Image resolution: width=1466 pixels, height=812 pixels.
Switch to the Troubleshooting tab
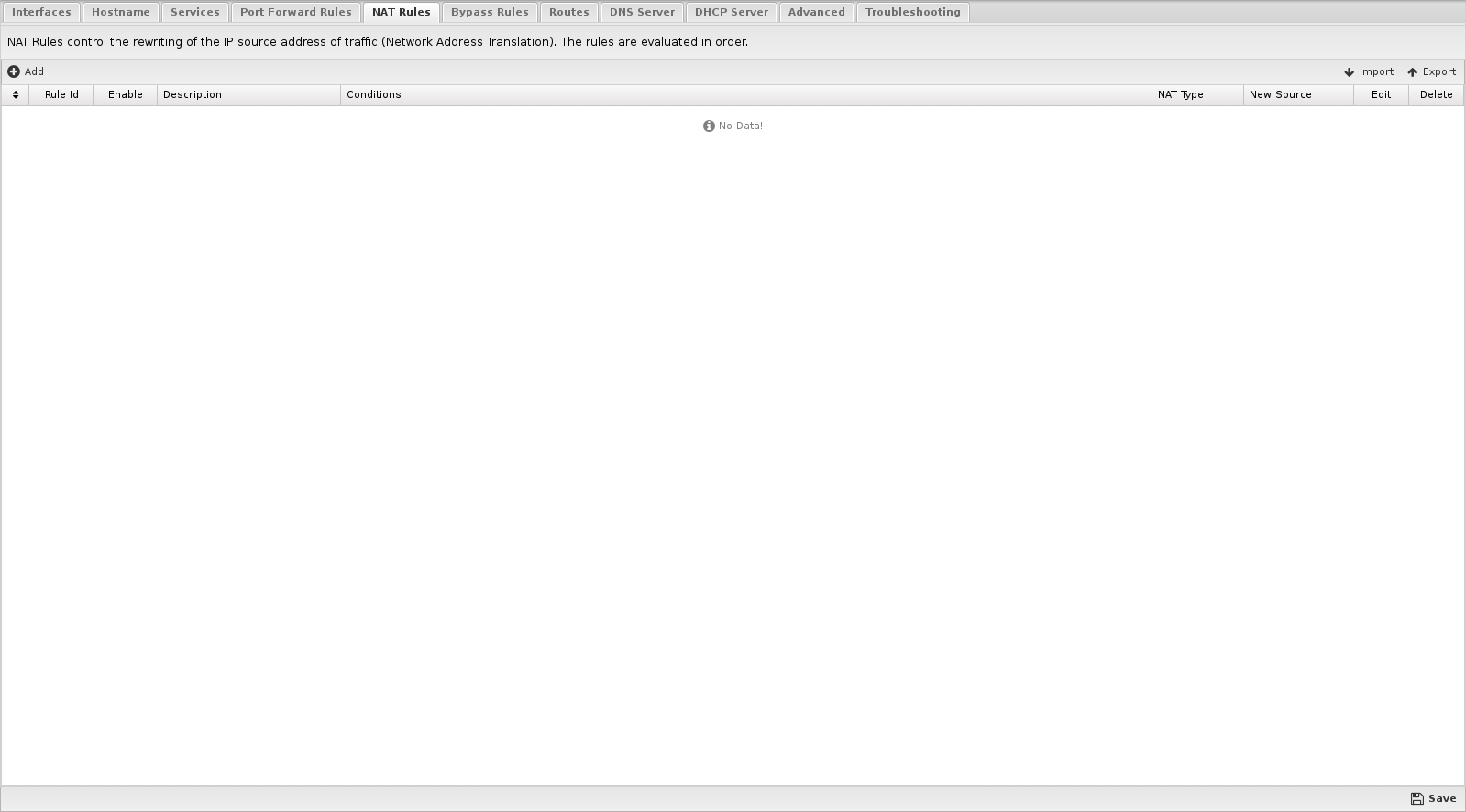(913, 12)
